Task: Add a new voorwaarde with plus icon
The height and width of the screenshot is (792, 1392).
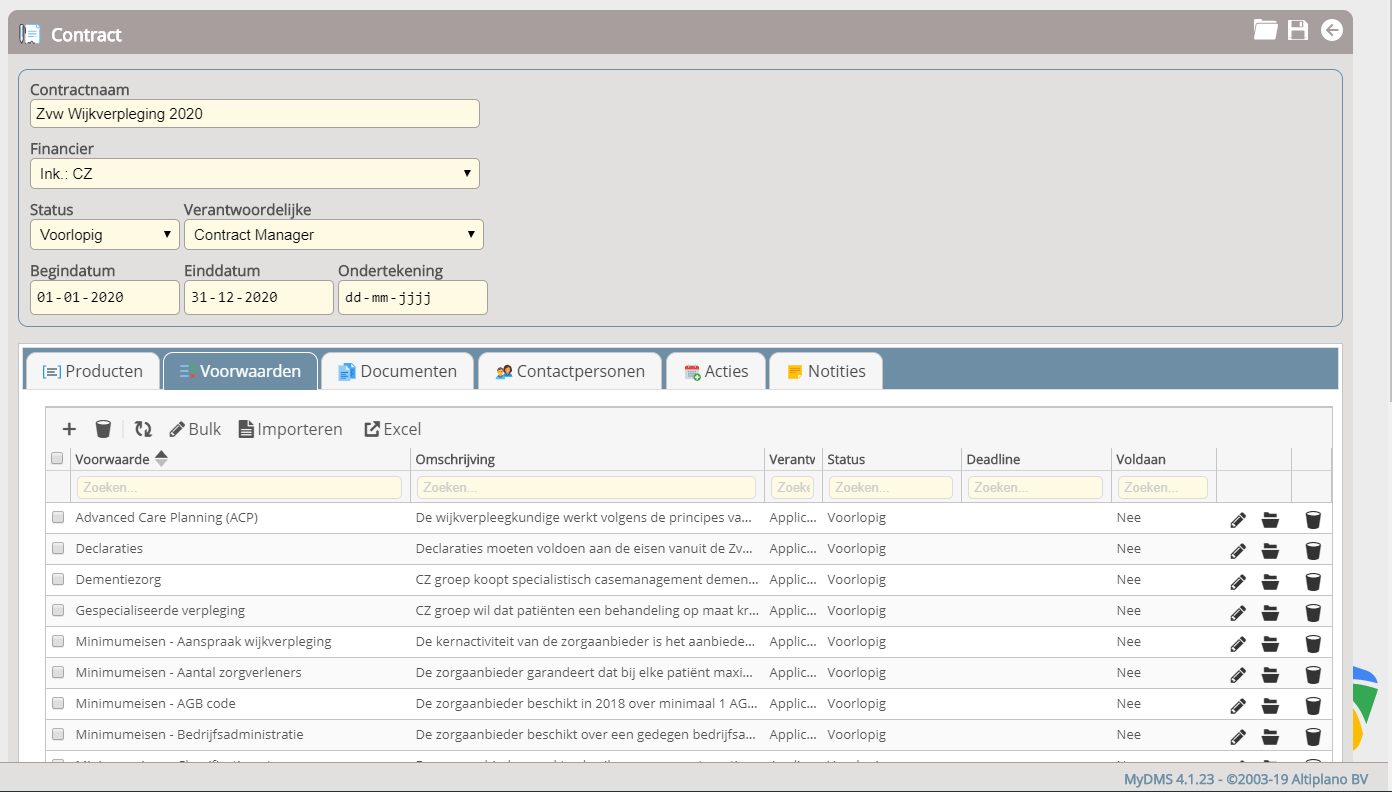Action: click(69, 429)
